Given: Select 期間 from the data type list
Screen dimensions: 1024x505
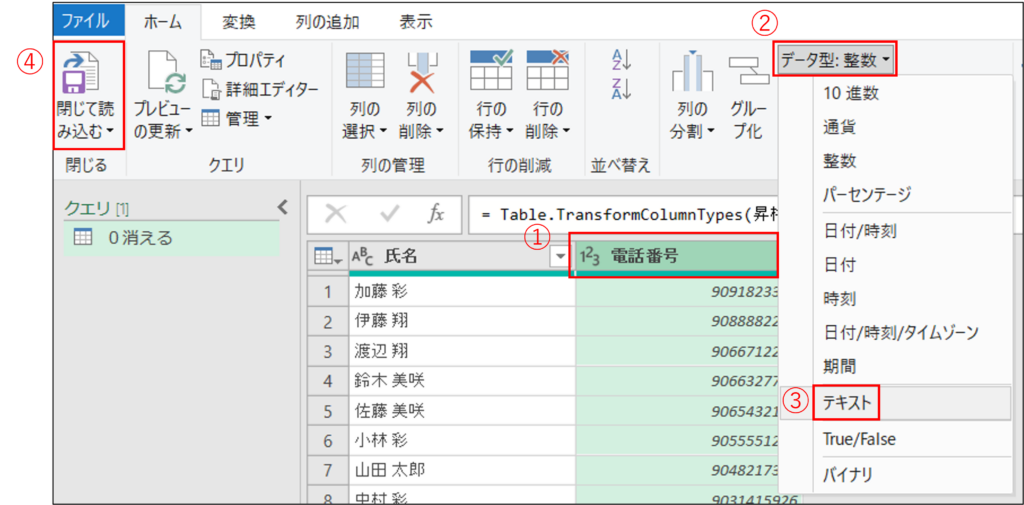Looking at the screenshot, I should [839, 366].
